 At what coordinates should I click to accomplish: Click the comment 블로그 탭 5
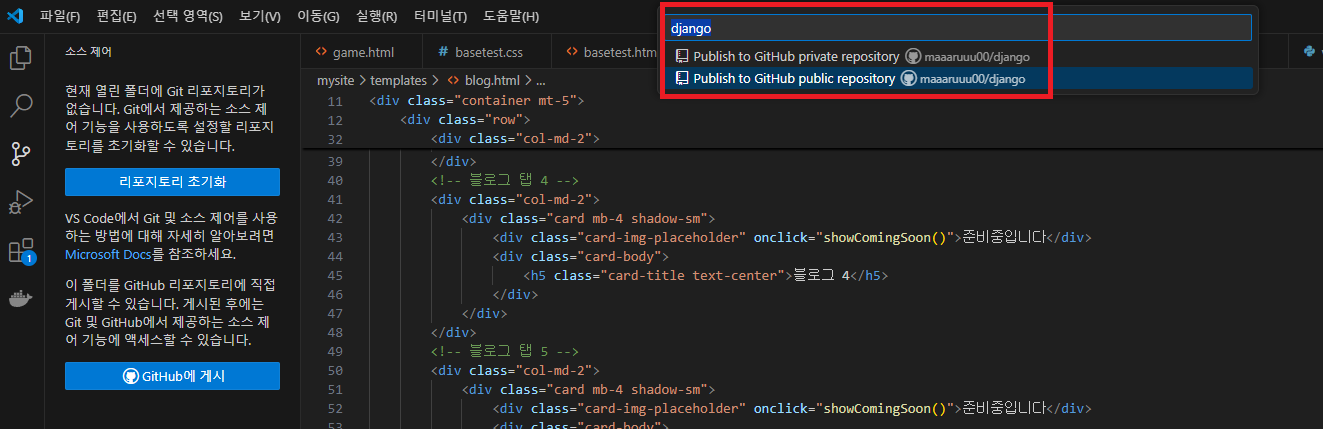coord(505,351)
